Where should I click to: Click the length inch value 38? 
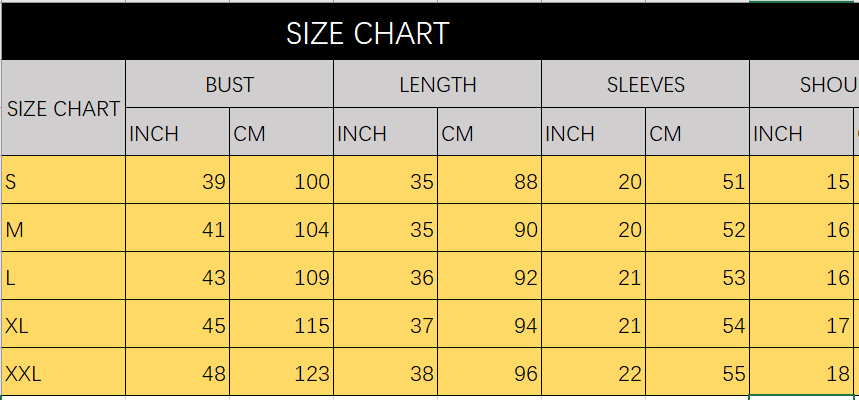click(385, 372)
